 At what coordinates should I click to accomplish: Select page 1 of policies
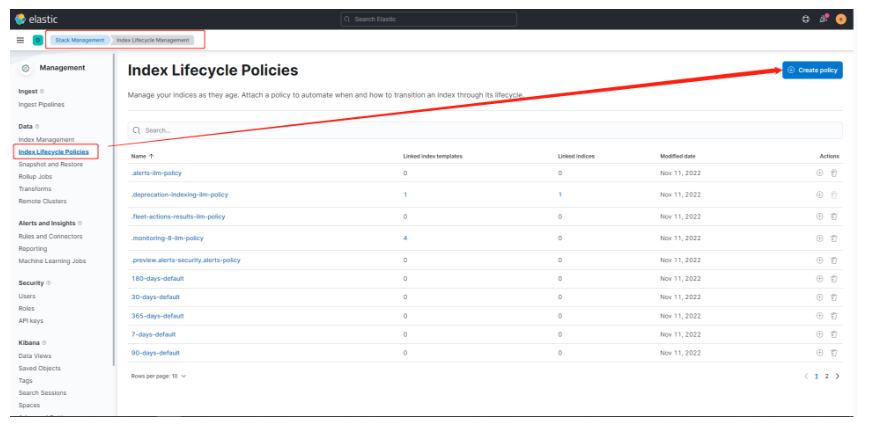[817, 376]
